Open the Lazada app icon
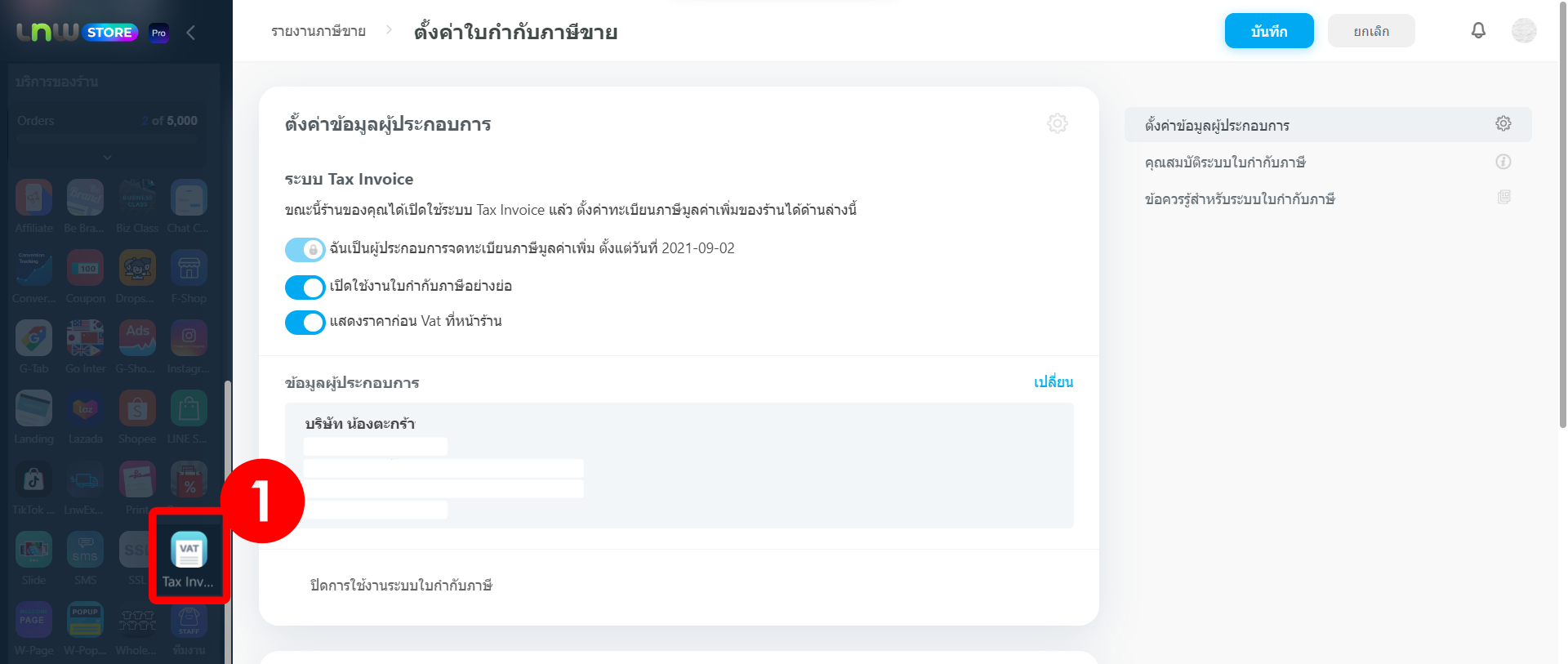1568x664 pixels. 86,409
